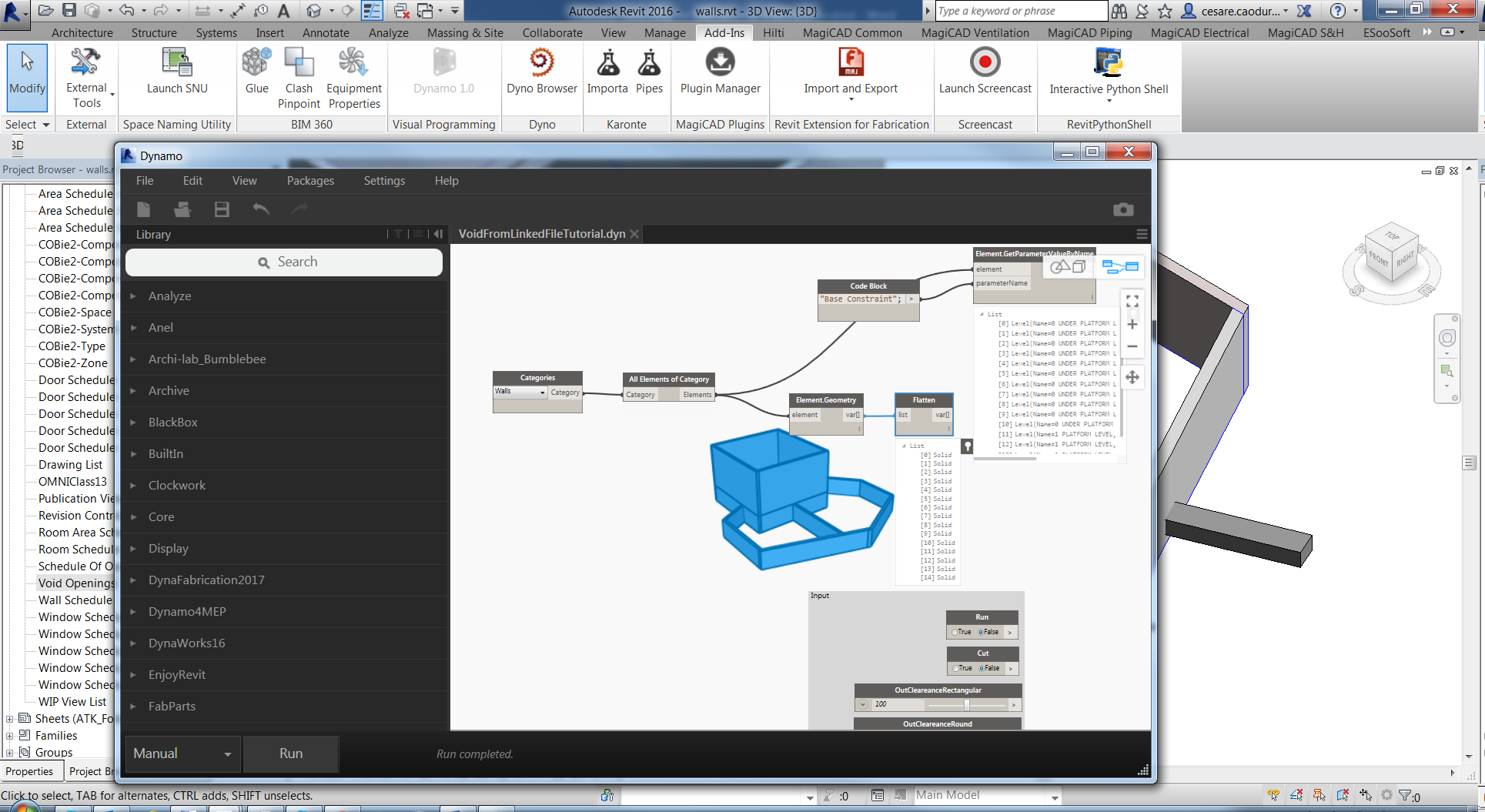Open the Plugin Manager tool

pos(720,63)
